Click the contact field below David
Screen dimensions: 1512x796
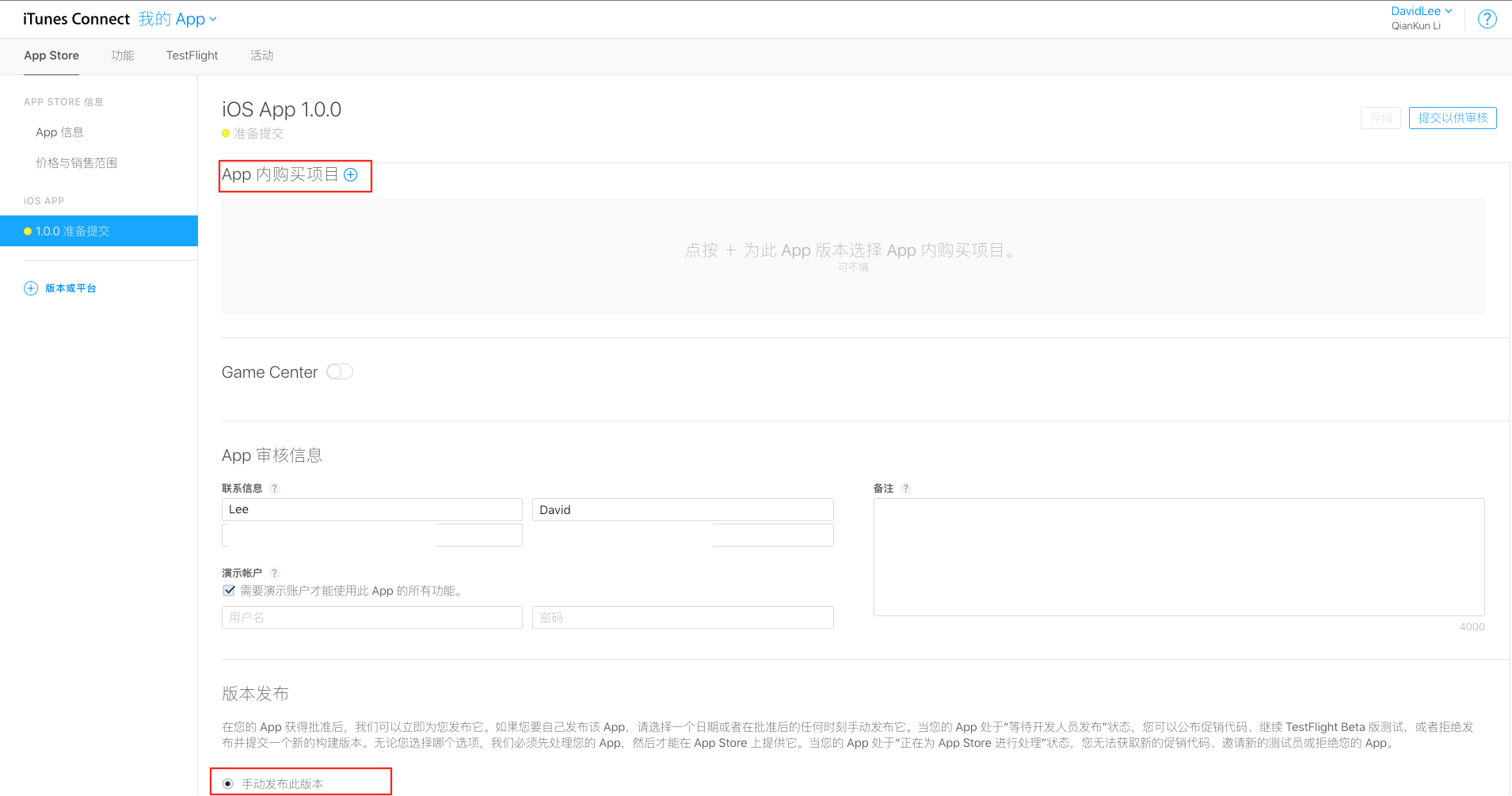[x=683, y=535]
